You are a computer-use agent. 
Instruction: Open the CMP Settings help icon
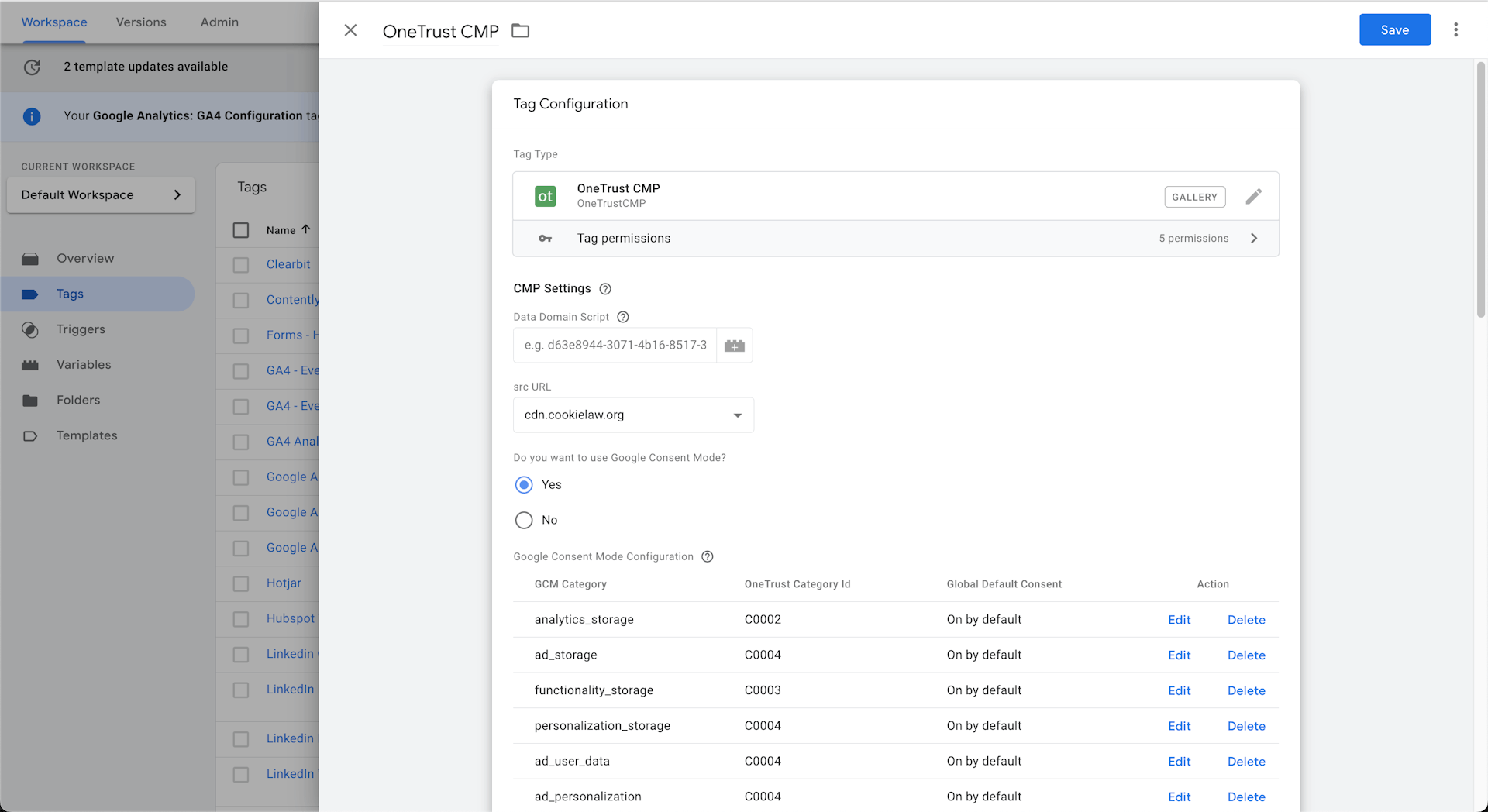605,289
